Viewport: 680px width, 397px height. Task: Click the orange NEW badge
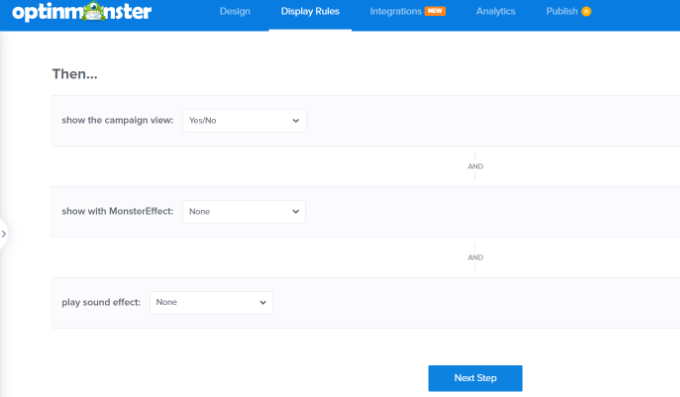point(435,11)
